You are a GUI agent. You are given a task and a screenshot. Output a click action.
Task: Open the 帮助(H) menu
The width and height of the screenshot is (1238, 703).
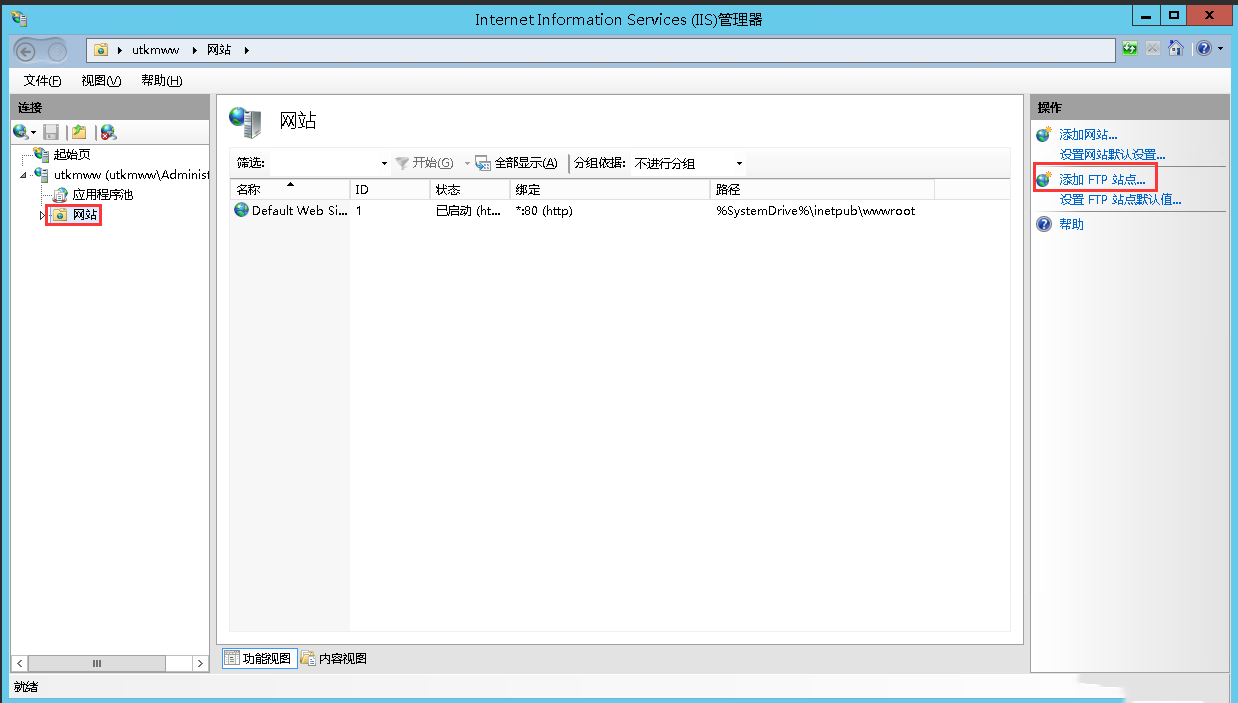pyautogui.click(x=161, y=81)
